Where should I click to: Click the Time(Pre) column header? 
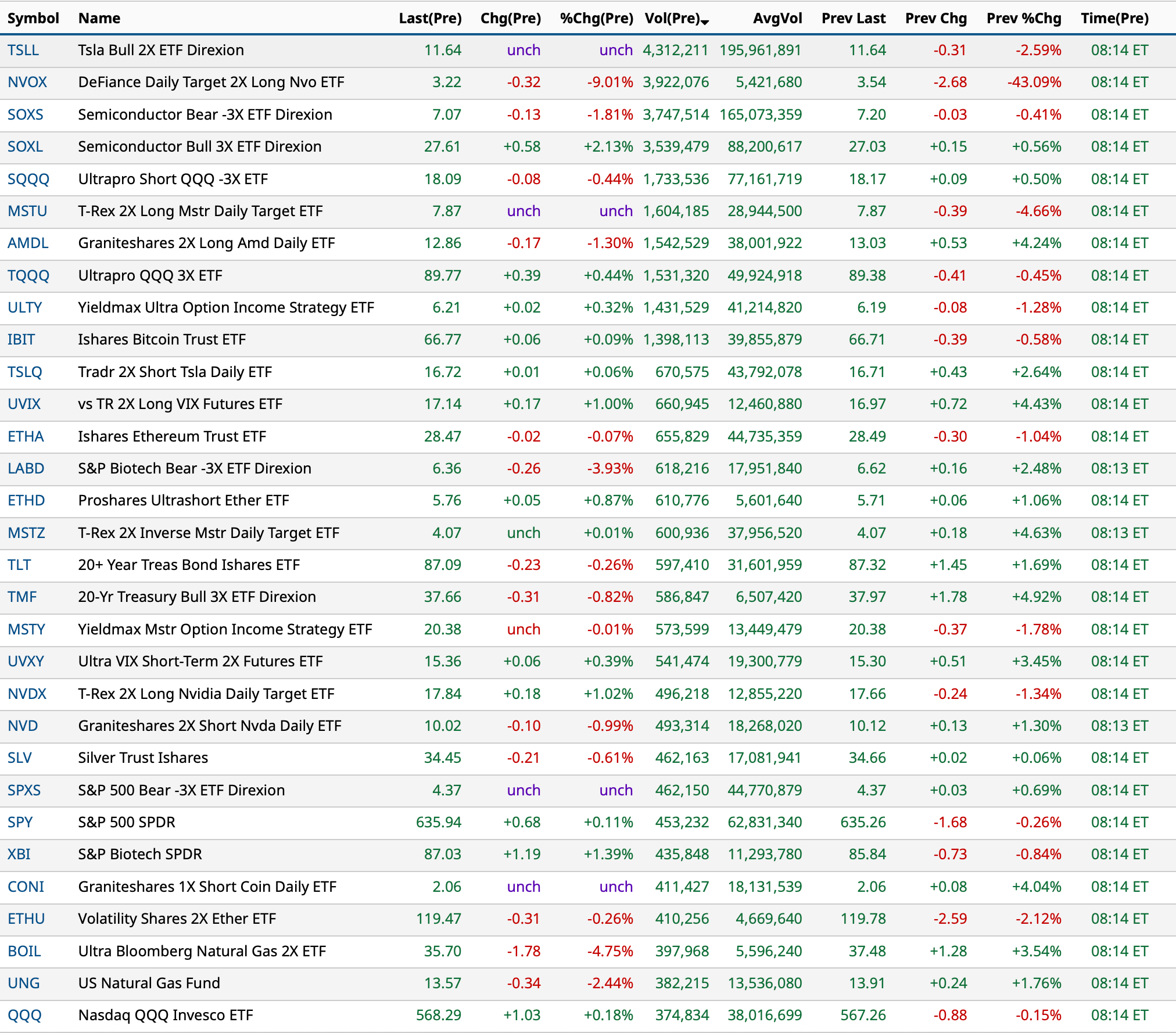1114,19
